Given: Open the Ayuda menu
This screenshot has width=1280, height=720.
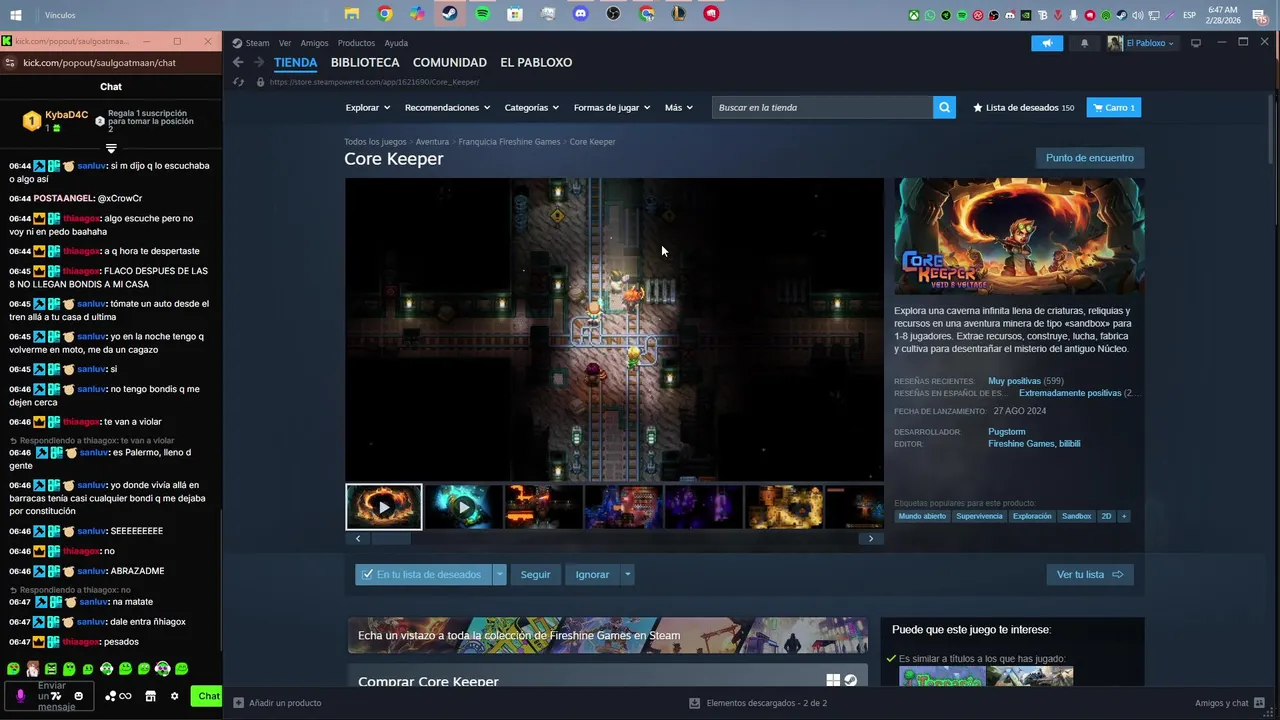Looking at the screenshot, I should coord(396,43).
